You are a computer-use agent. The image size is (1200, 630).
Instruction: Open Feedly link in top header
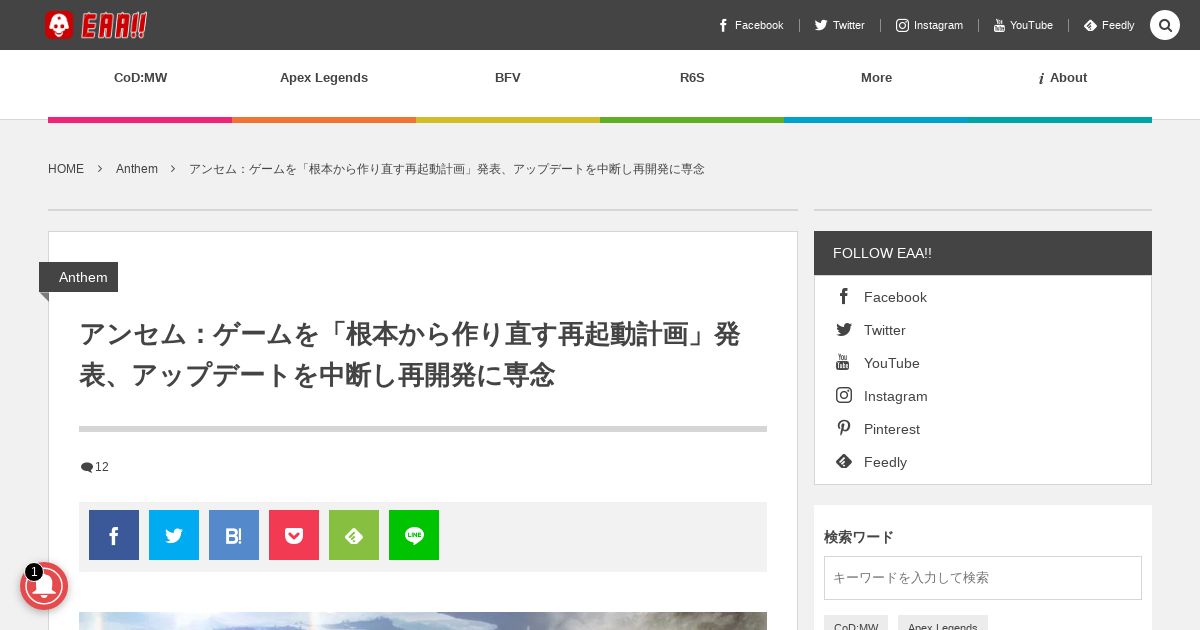click(1109, 25)
